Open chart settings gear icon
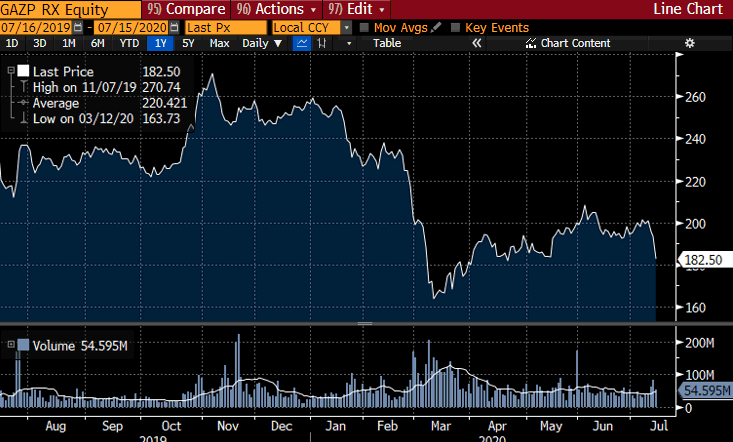The height and width of the screenshot is (442, 733). (x=688, y=43)
